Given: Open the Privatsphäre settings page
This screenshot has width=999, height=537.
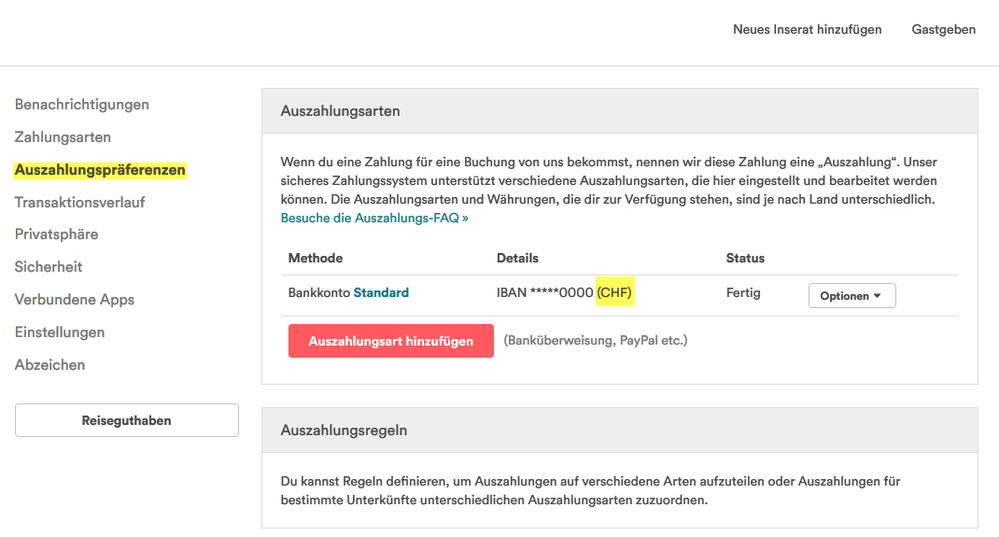Looking at the screenshot, I should coord(56,234).
